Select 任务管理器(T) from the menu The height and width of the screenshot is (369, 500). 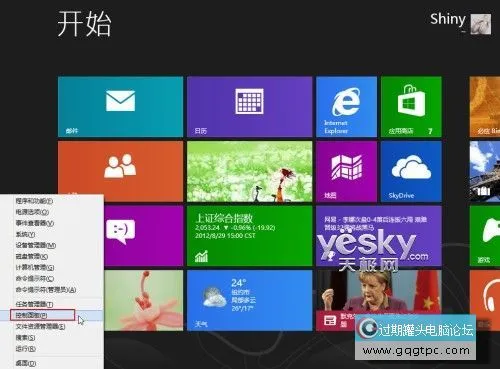click(34, 304)
